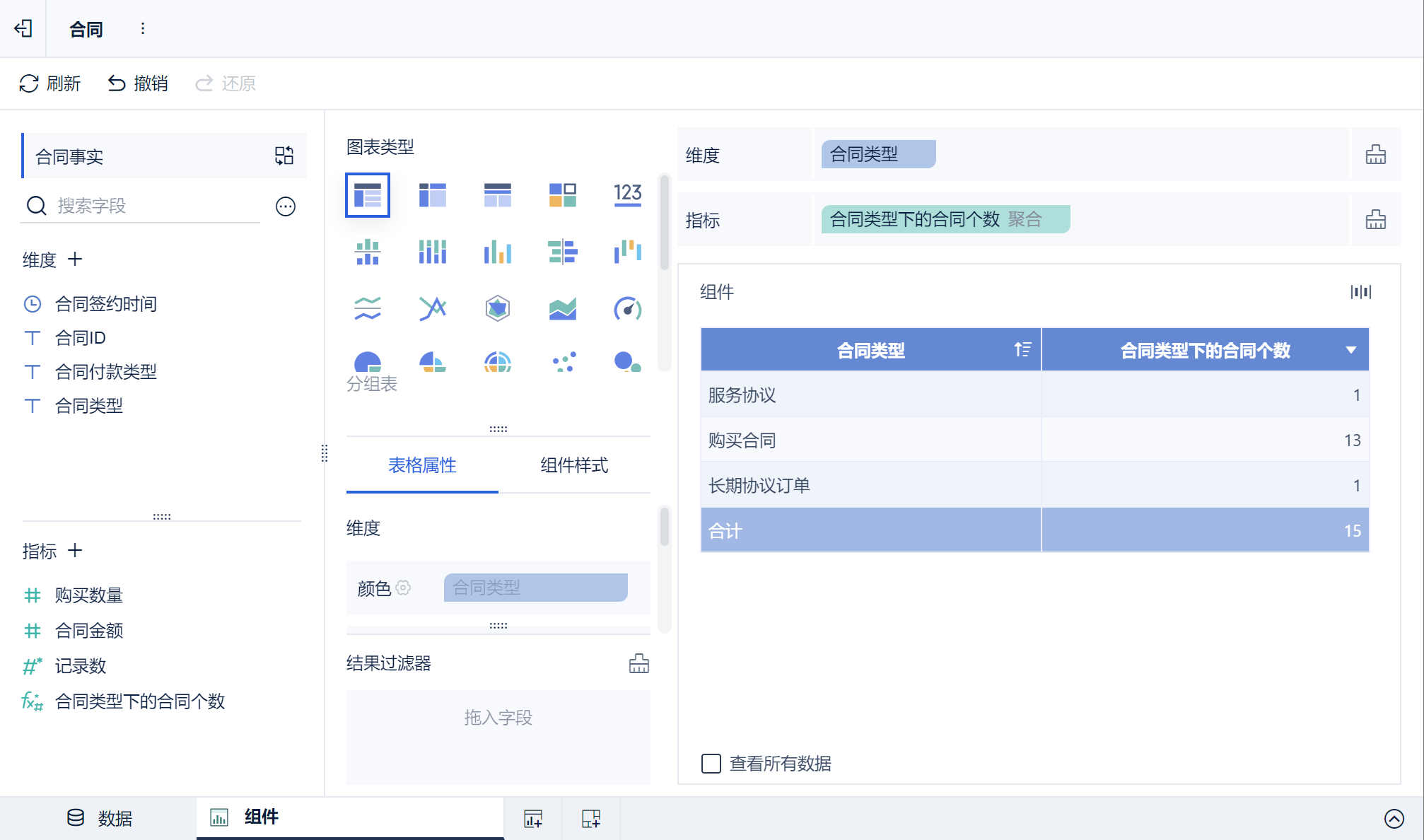Open the more options menu next to 合同
The height and width of the screenshot is (840, 1424).
(143, 28)
